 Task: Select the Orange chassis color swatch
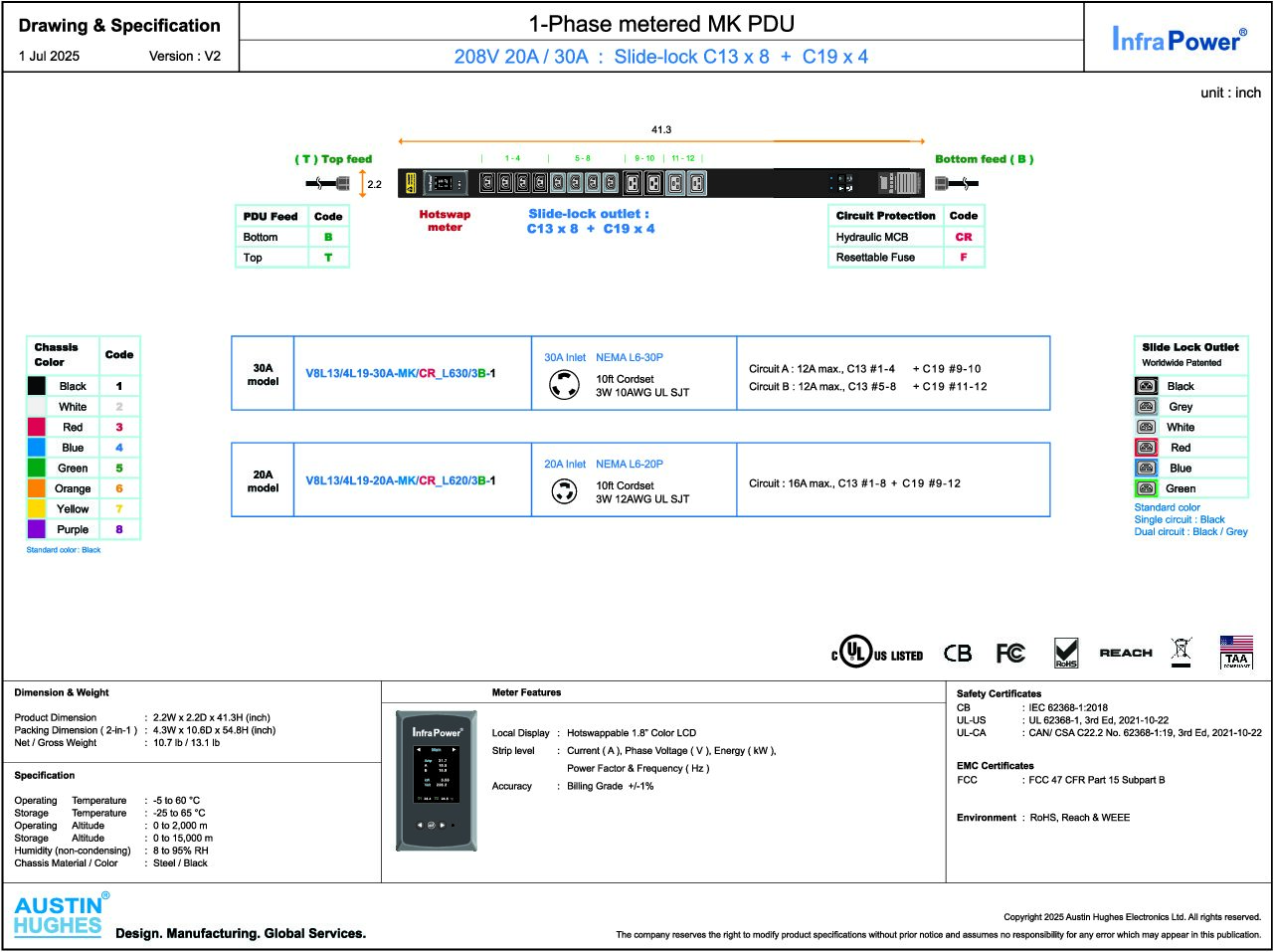tap(37, 488)
